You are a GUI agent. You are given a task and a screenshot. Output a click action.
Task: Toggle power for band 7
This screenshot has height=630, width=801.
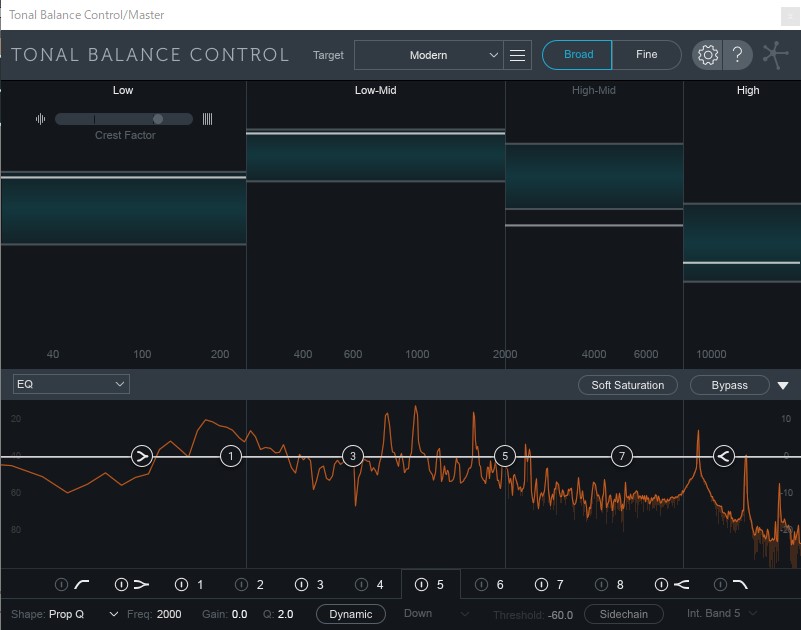click(x=541, y=584)
